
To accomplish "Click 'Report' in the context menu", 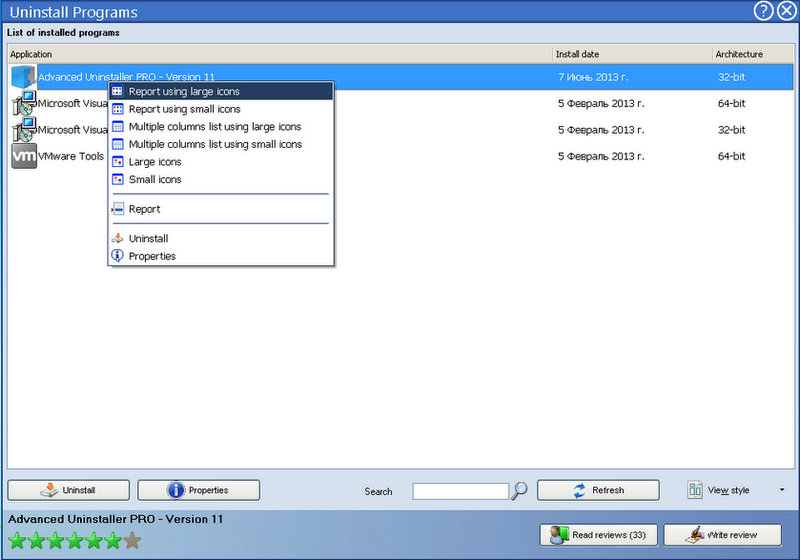I will (x=221, y=209).
